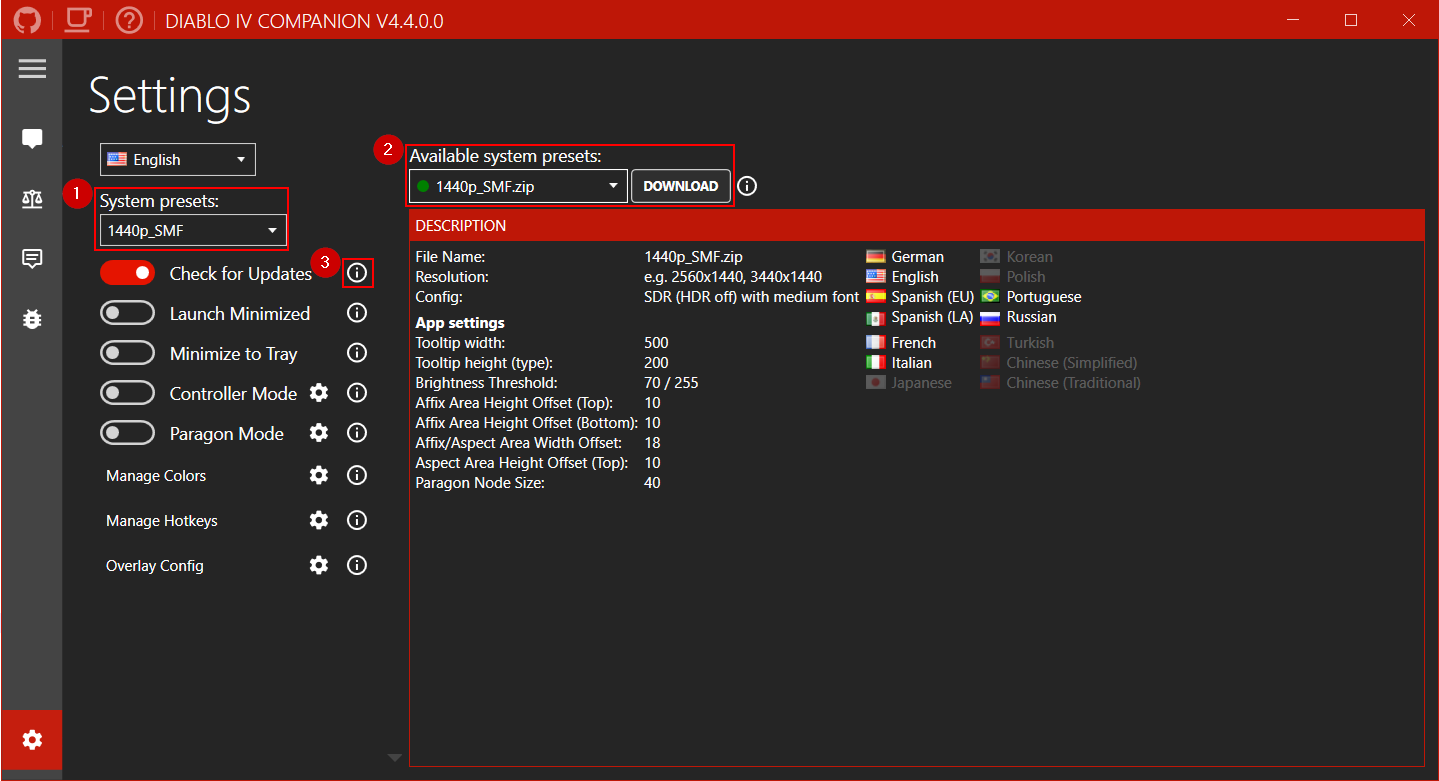Disable the Check for Updates toggle
1439x781 pixels.
pyautogui.click(x=127, y=272)
